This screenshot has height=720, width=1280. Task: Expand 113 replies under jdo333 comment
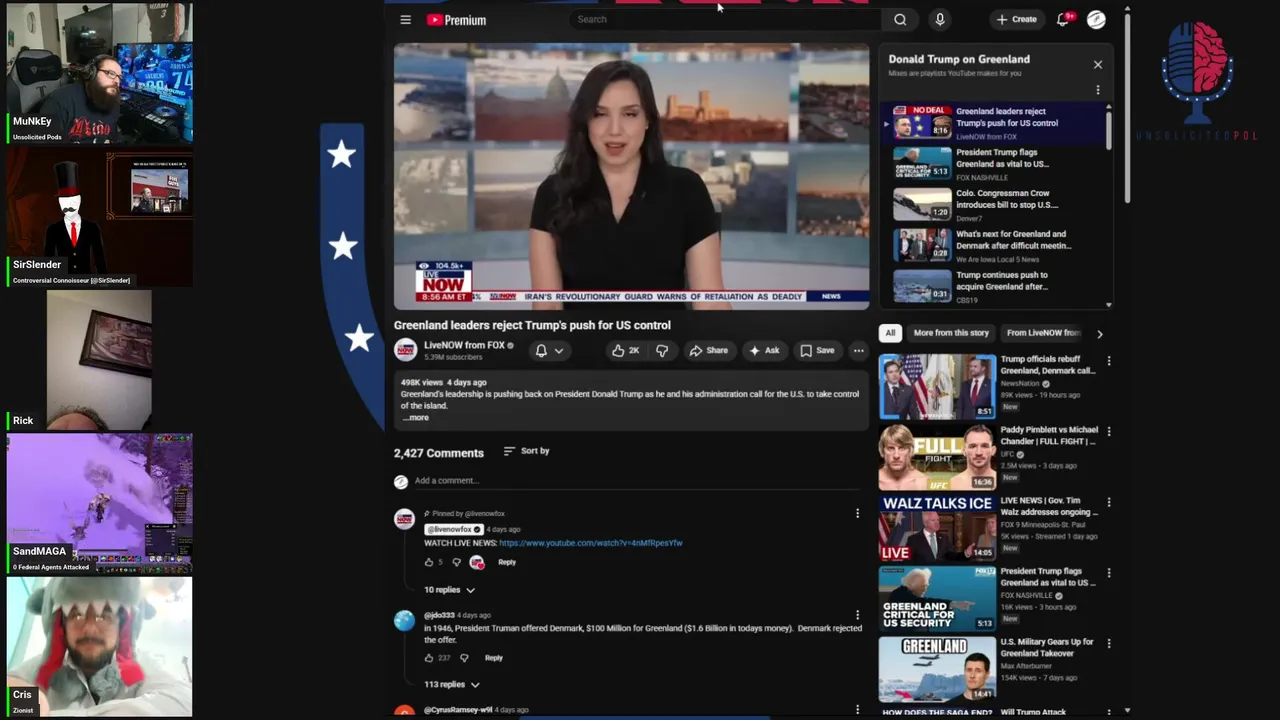[x=452, y=685]
